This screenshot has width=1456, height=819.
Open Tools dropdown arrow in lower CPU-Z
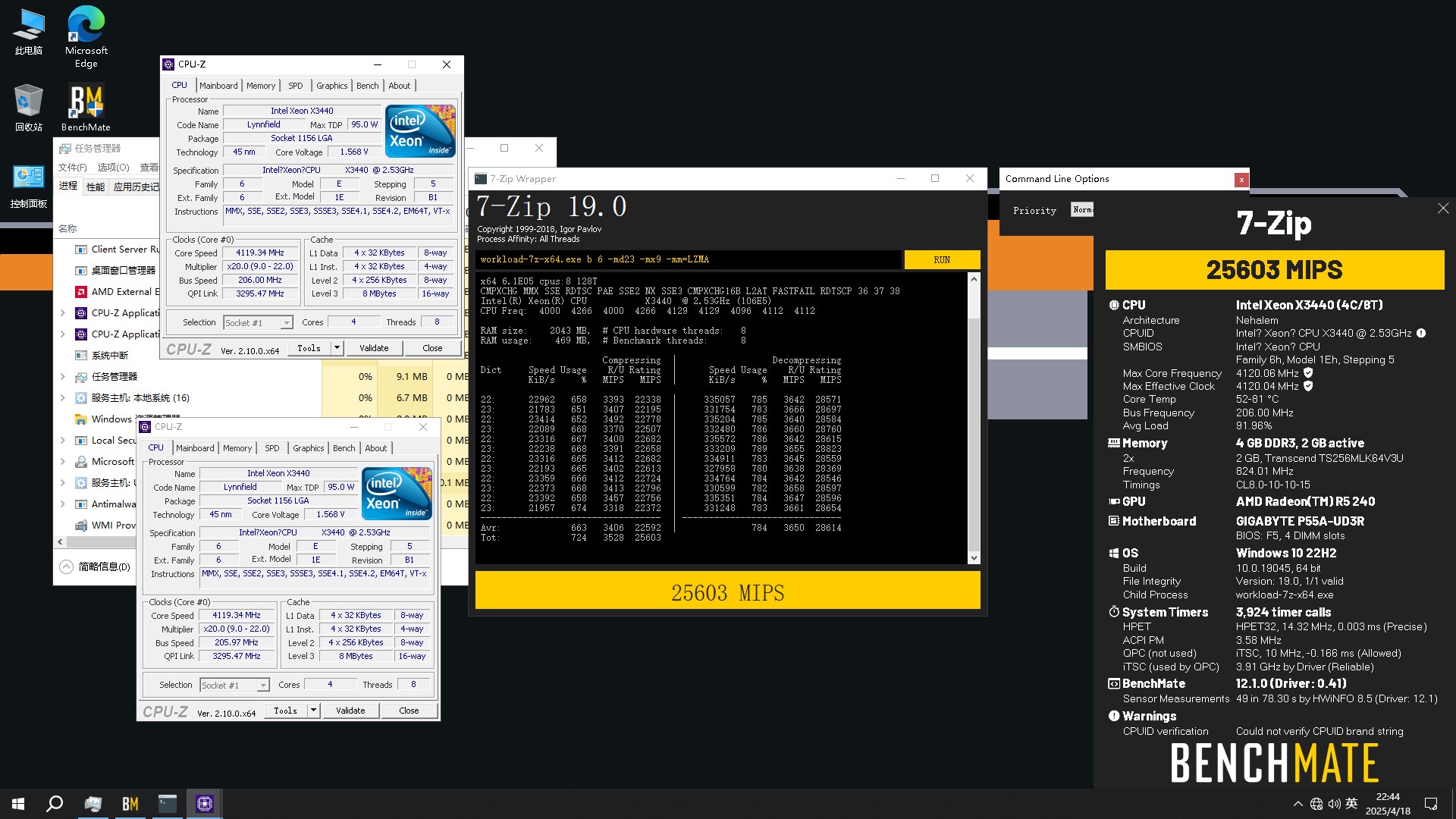click(313, 711)
